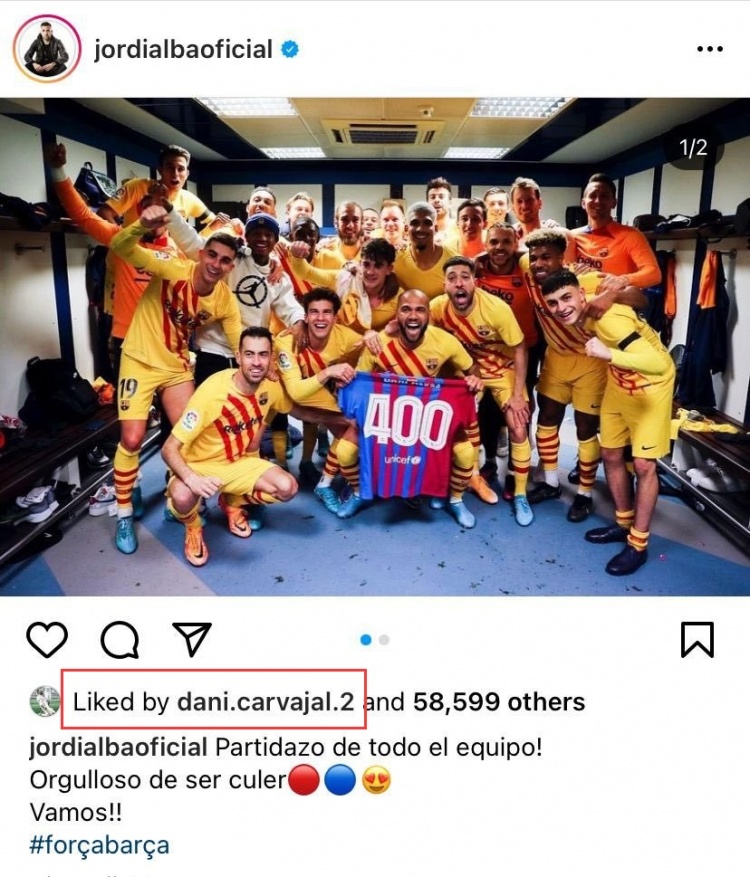Select the first blue carousel dot
The height and width of the screenshot is (877, 750).
(366, 640)
